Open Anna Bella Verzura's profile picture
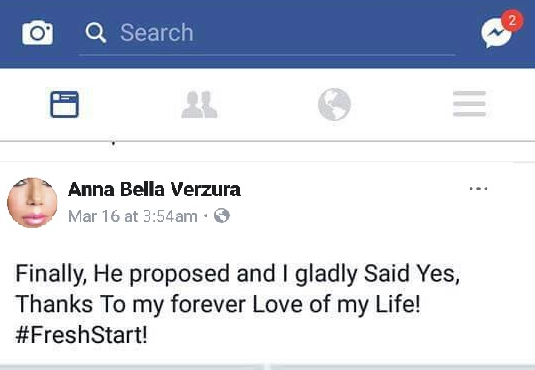 (32, 202)
